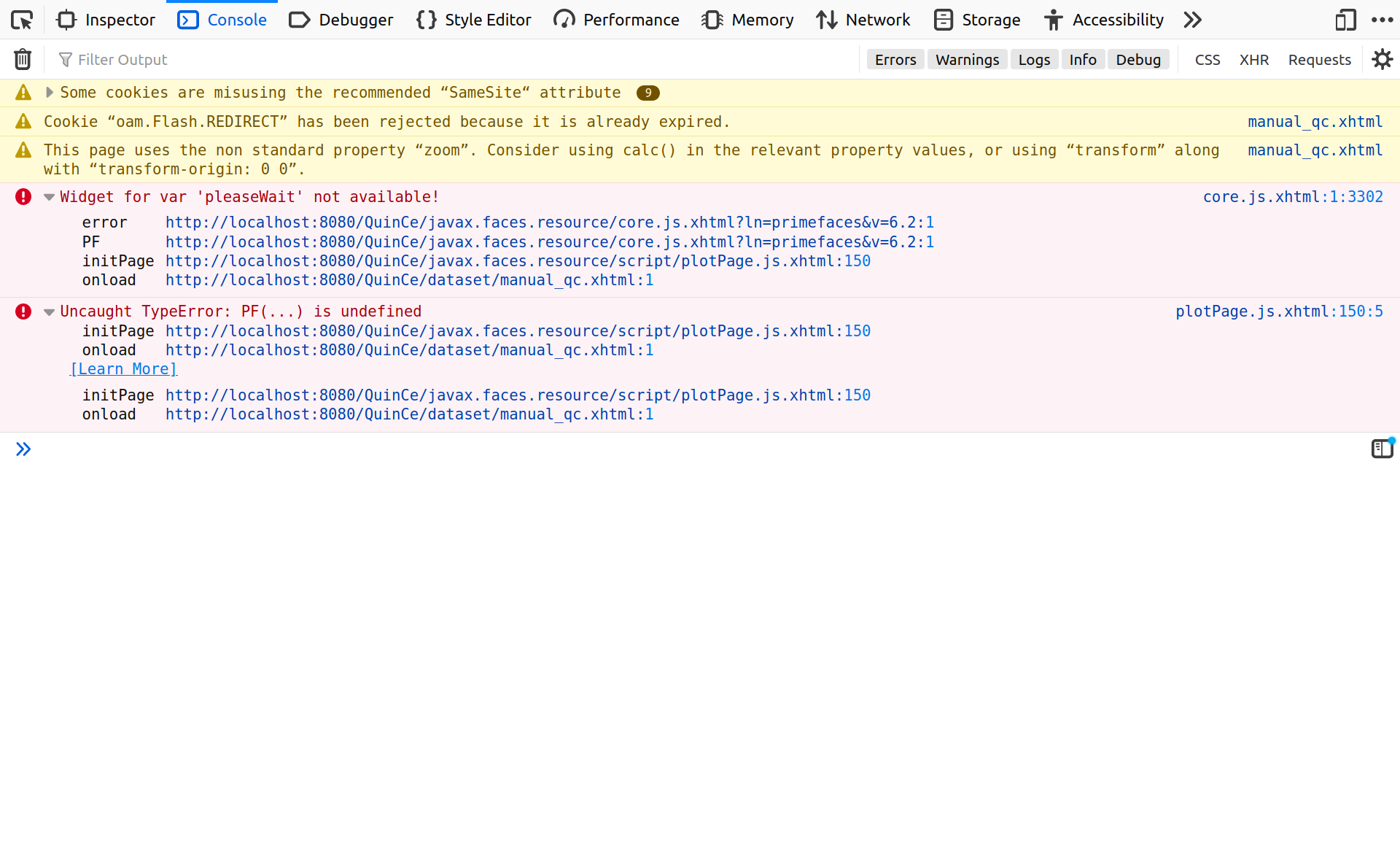Image resolution: width=1400 pixels, height=855 pixels.
Task: Toggle the Errors filter
Action: pyautogui.click(x=895, y=59)
